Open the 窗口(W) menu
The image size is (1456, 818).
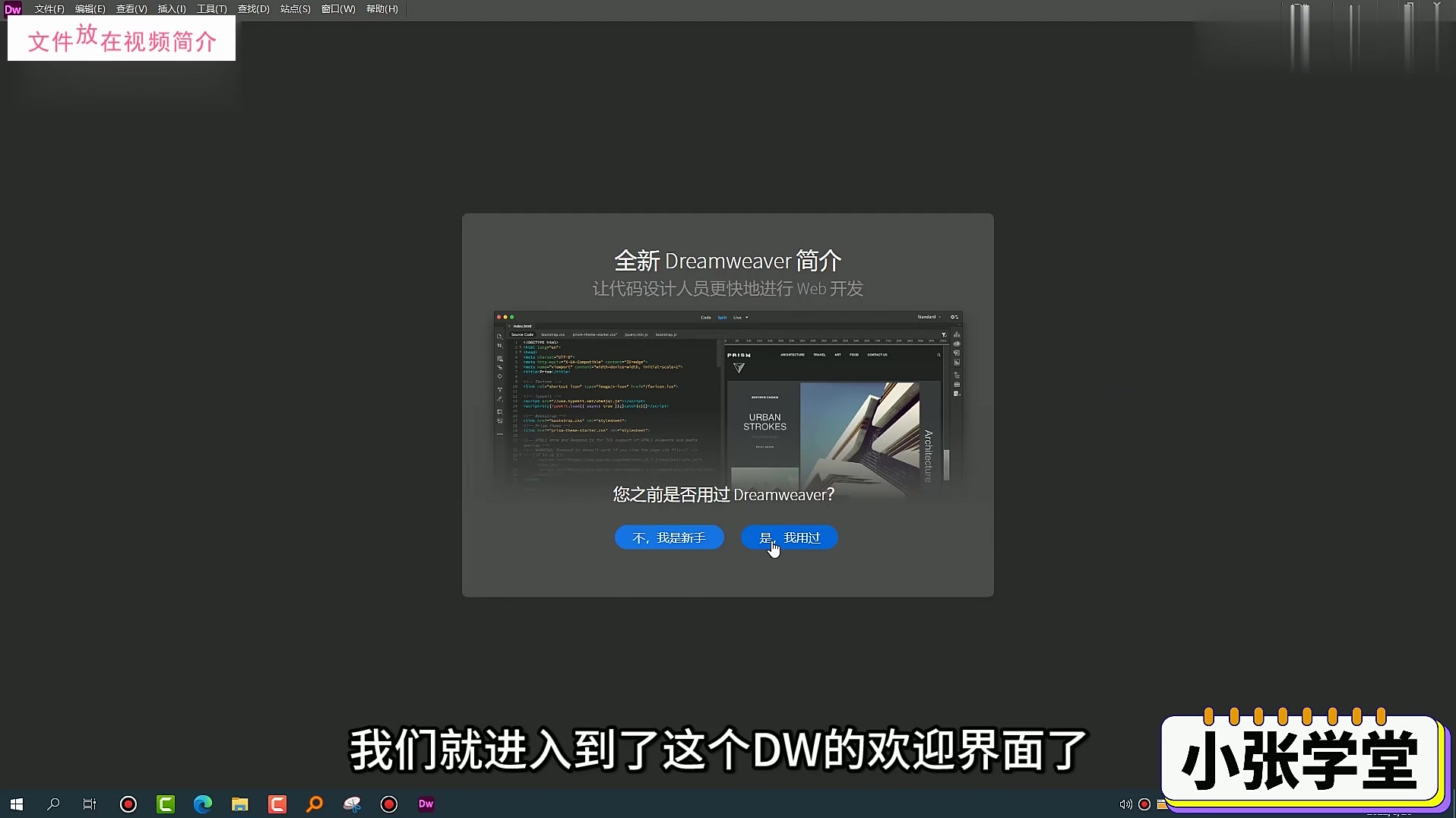tap(338, 9)
